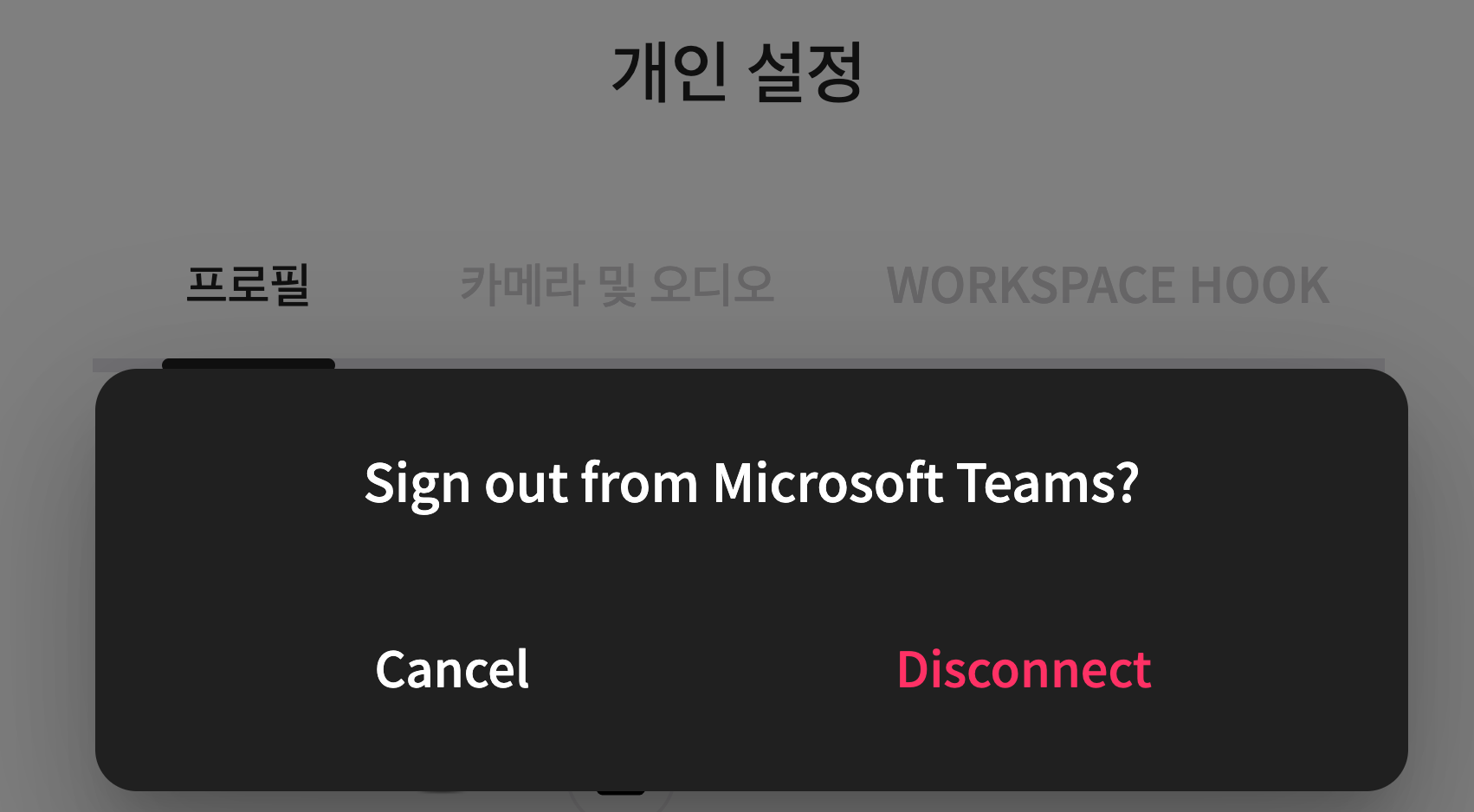Image resolution: width=1474 pixels, height=812 pixels.
Task: Keep Microsoft Teams connected by clicking Cancel
Action: (x=452, y=669)
